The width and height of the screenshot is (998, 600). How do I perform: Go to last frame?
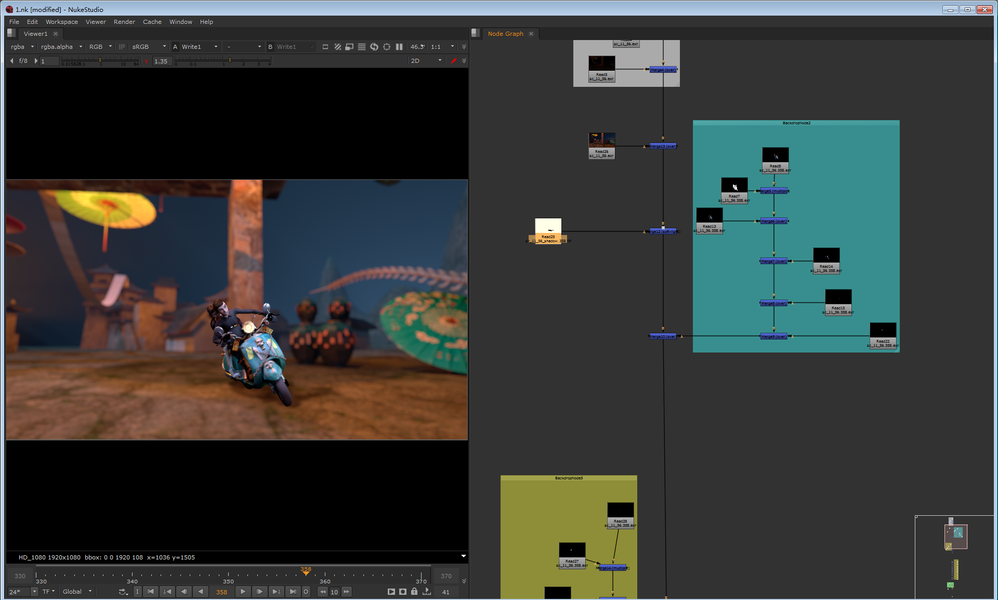coord(292,592)
